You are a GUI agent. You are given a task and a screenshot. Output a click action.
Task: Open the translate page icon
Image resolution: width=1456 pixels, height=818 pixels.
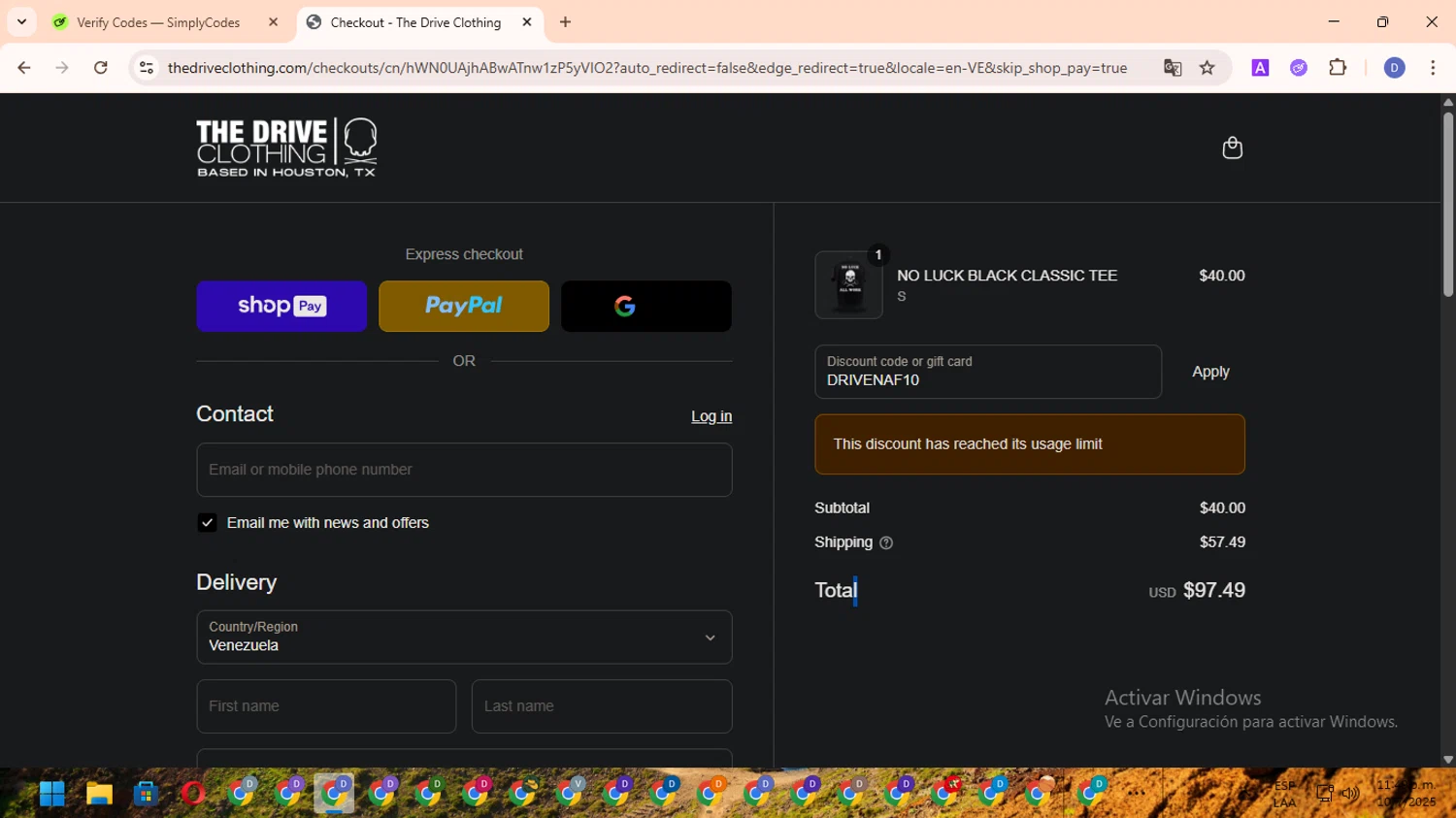[x=1173, y=68]
